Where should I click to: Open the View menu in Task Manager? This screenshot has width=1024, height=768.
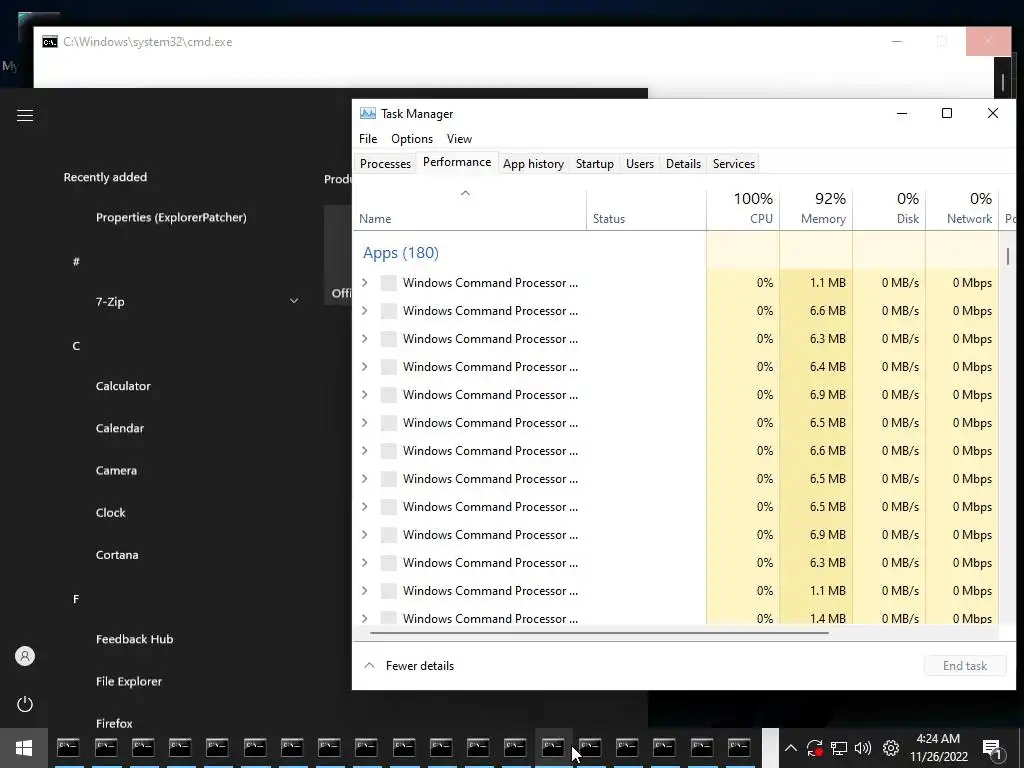click(x=459, y=138)
